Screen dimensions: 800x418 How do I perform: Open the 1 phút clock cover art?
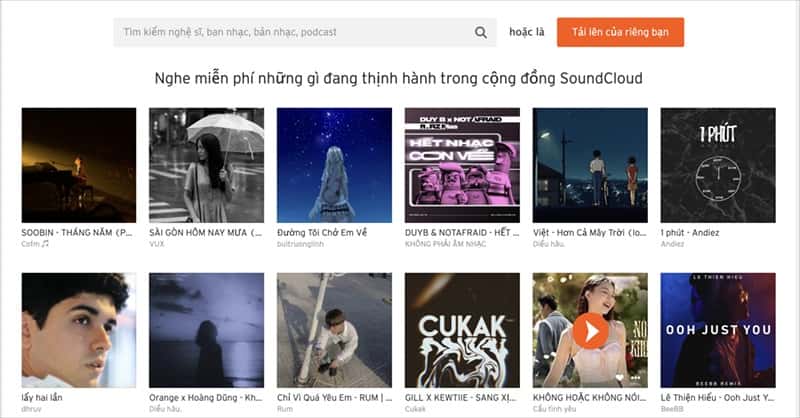[718, 165]
